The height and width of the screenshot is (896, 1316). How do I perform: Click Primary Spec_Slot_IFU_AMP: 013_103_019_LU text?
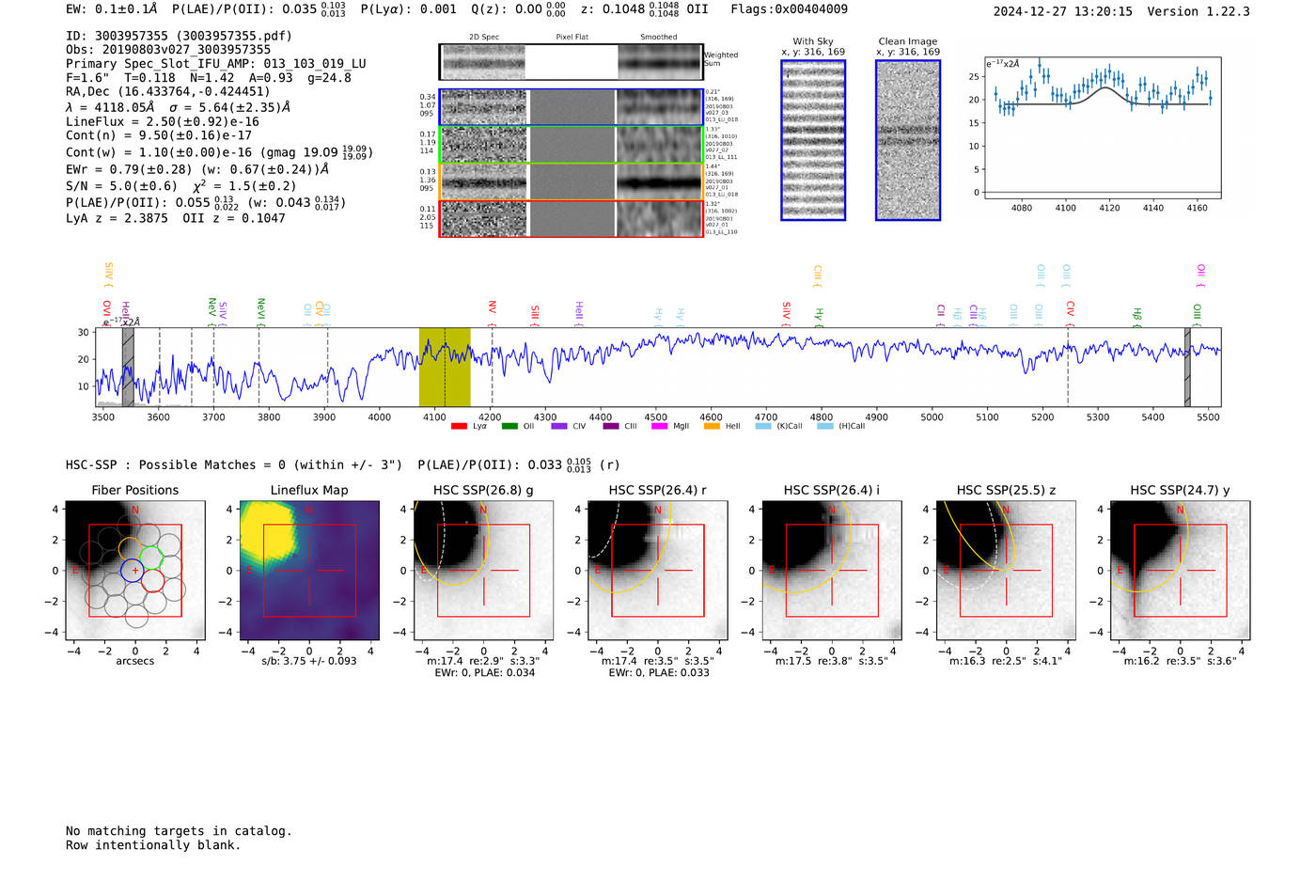(216, 64)
